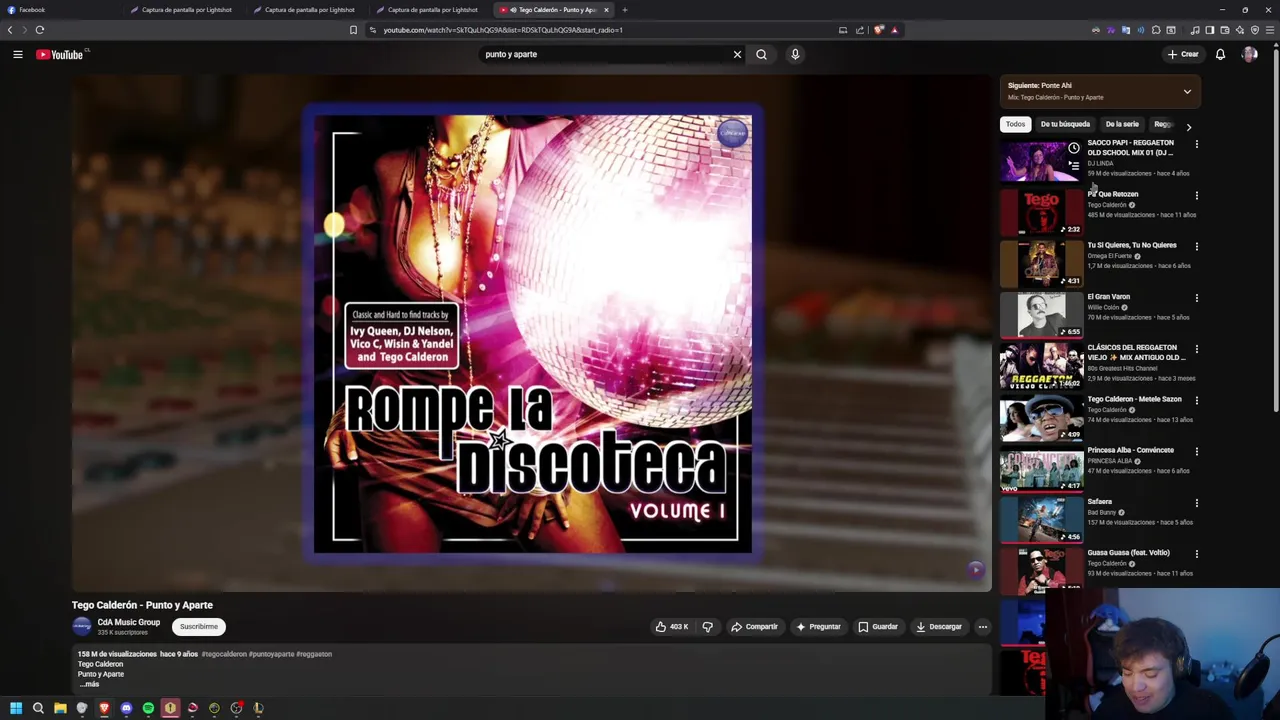
Task: Play Princesa Alba - Convénceme thumbnail
Action: click(1041, 469)
